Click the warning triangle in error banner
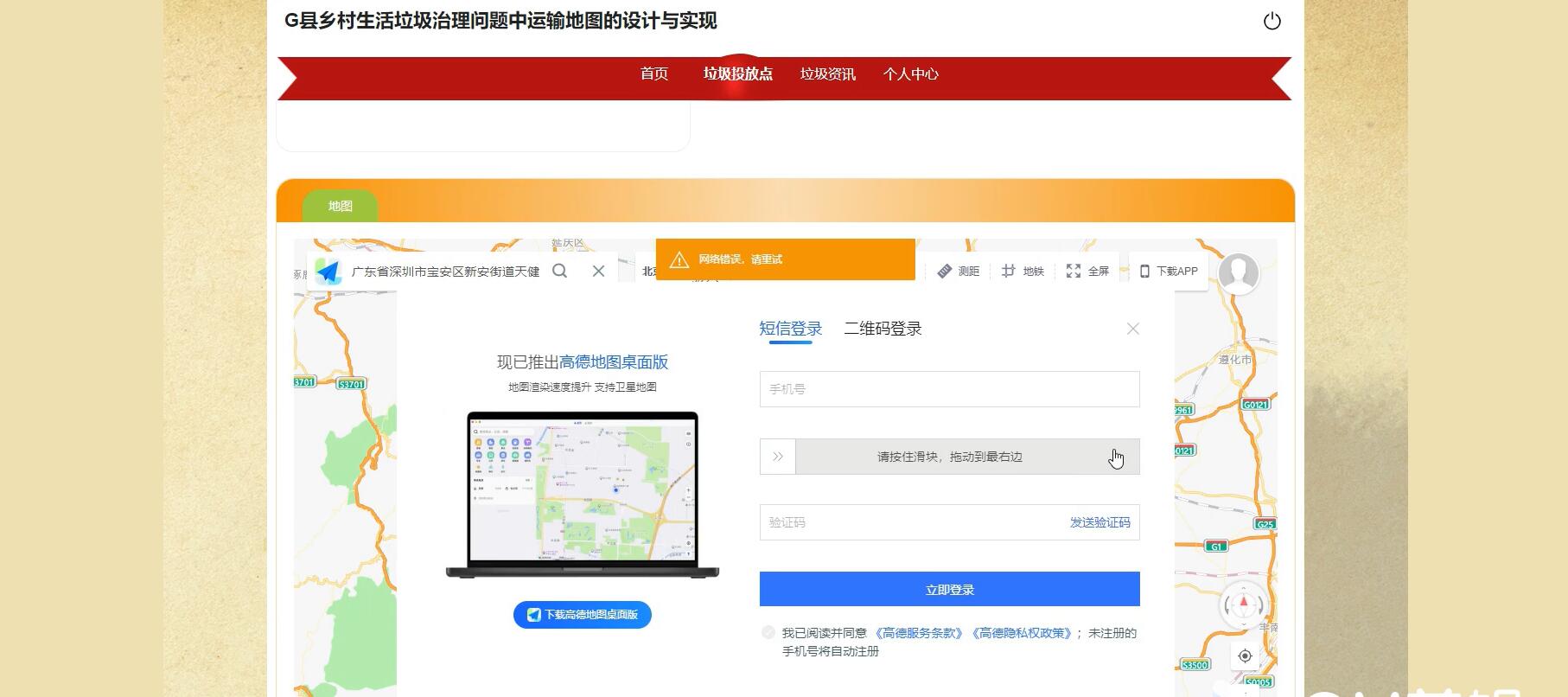 pyautogui.click(x=679, y=259)
